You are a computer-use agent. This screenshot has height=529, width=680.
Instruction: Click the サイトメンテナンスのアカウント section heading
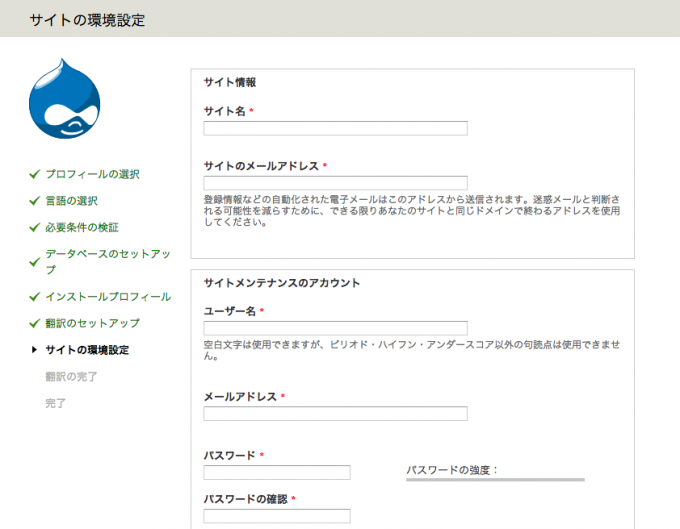click(x=282, y=283)
